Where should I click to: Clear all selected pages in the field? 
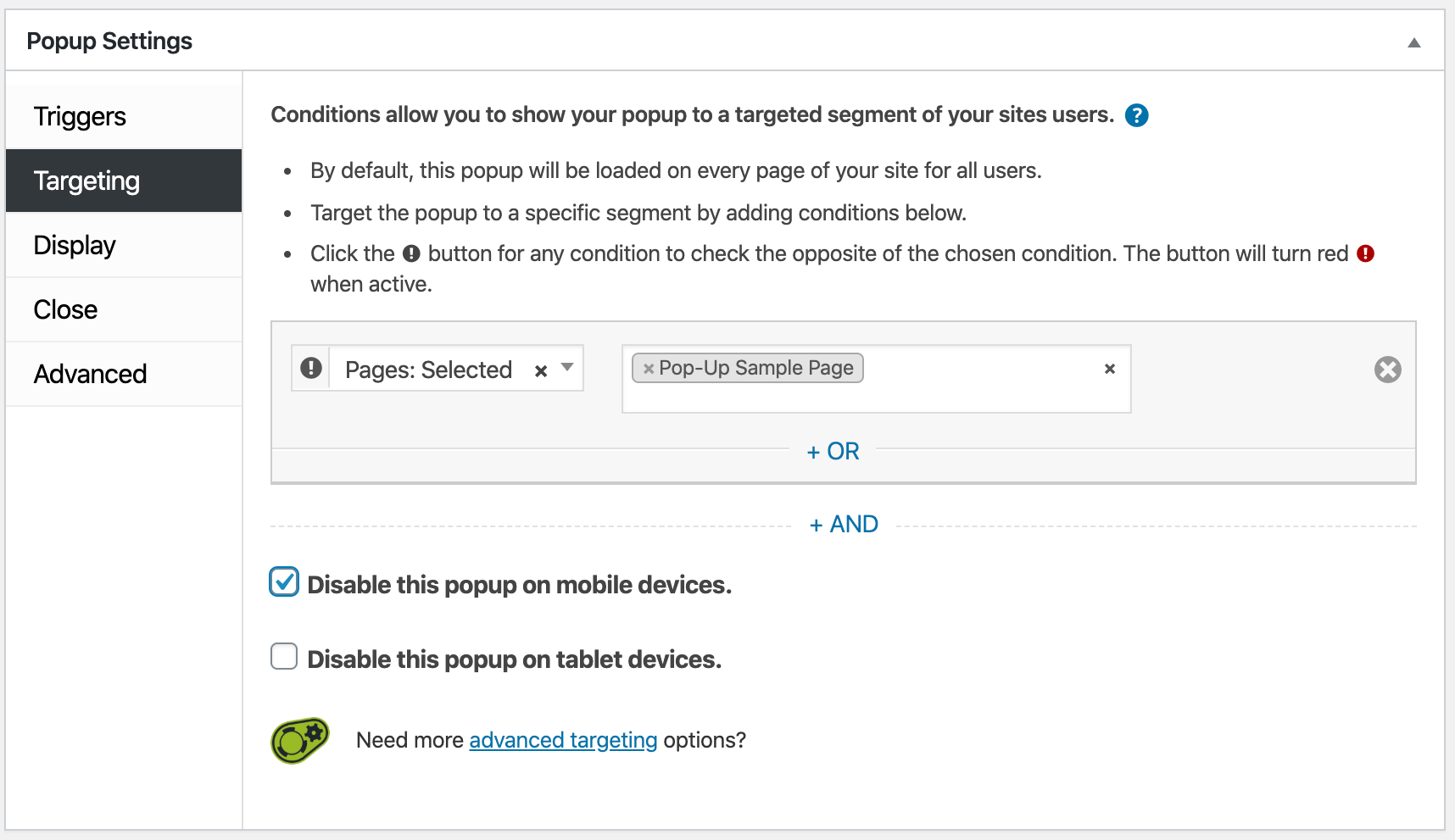(1109, 369)
